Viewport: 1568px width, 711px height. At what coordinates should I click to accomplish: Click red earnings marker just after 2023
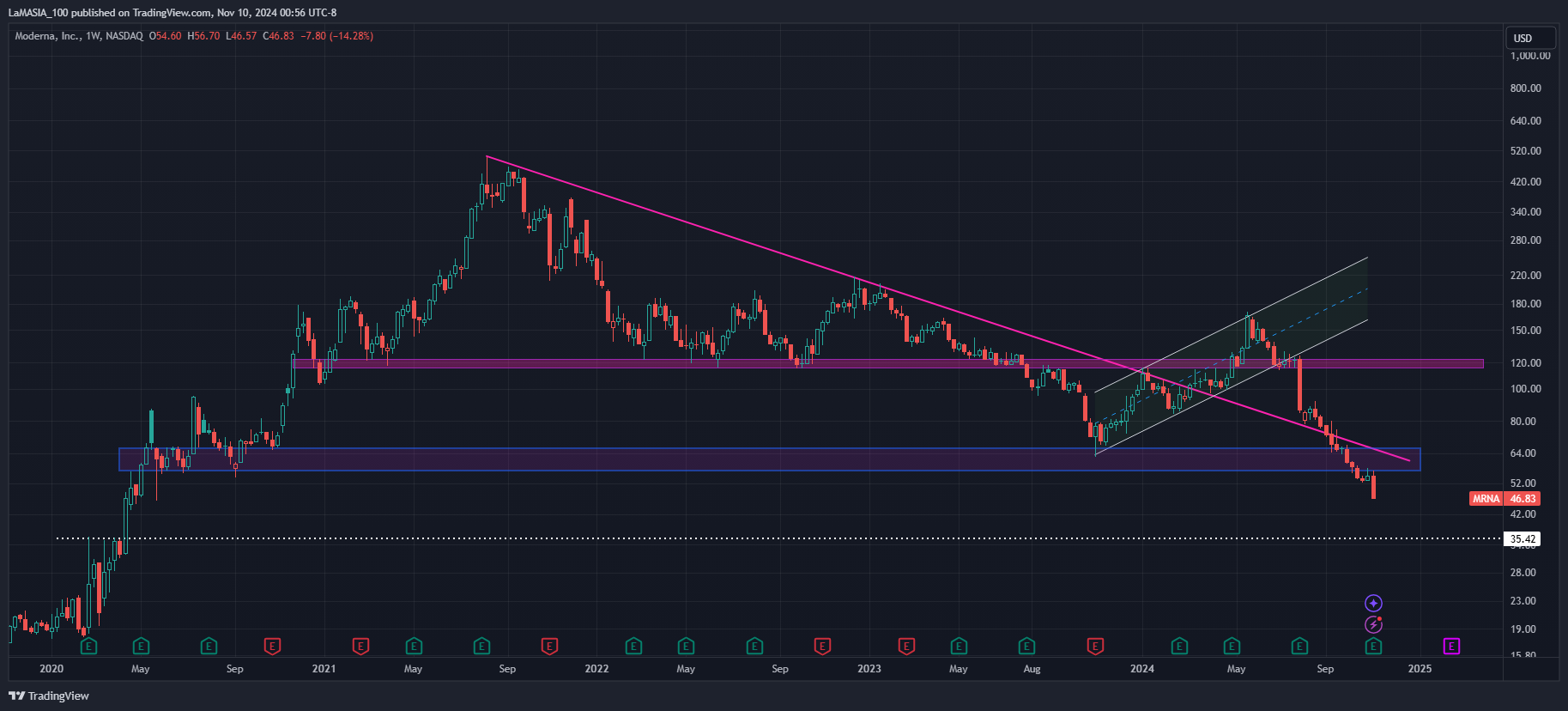[906, 646]
